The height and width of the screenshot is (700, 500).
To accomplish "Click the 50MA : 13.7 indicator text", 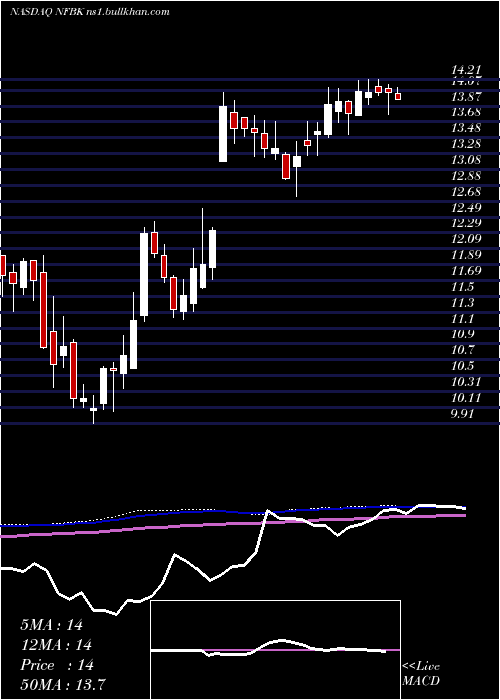I will click(63, 684).
